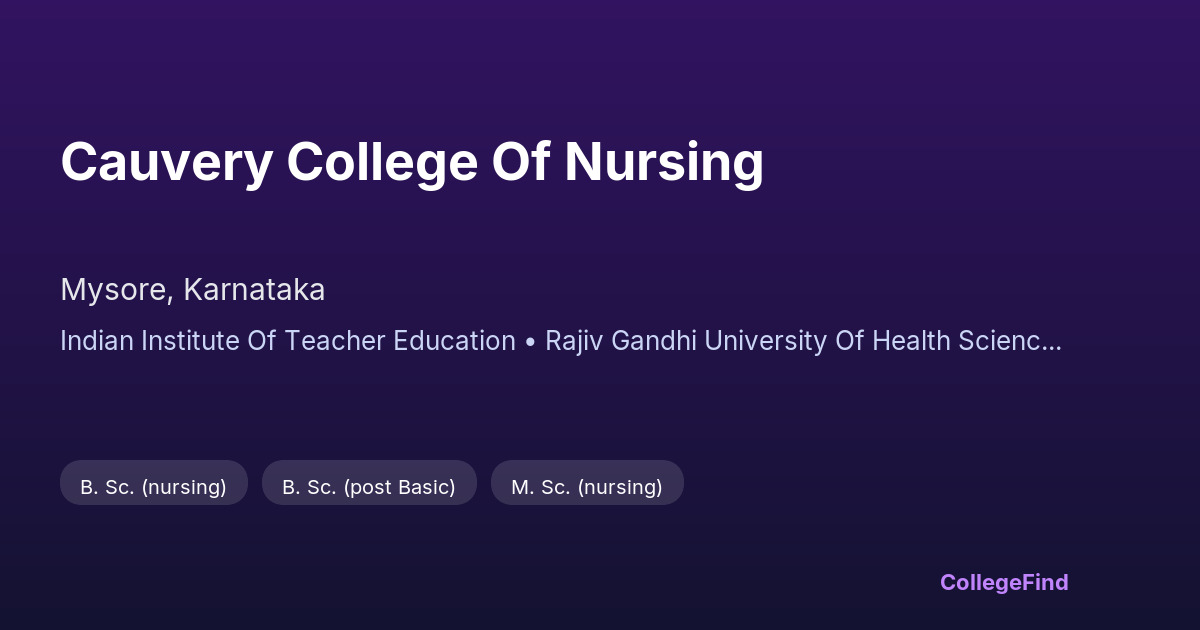This screenshot has width=1200, height=630.
Task: Click the CollegeFind brand logo
Action: [1004, 582]
